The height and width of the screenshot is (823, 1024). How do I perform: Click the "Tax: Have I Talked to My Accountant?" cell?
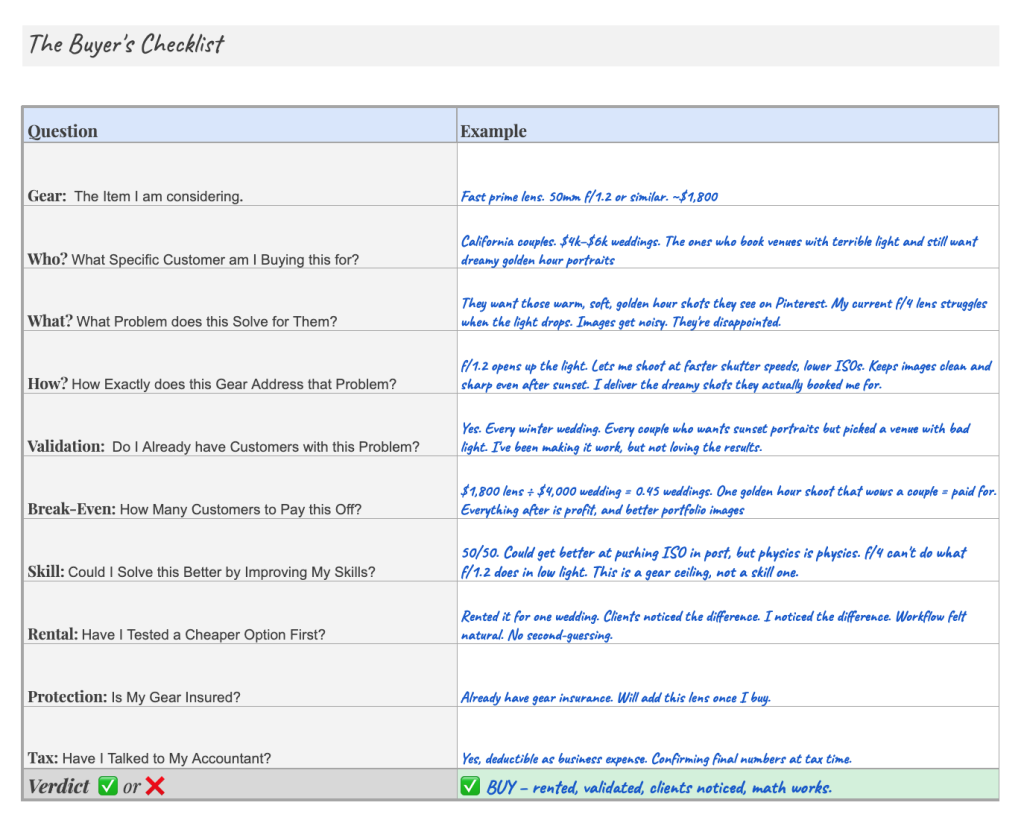pyautogui.click(x=149, y=758)
